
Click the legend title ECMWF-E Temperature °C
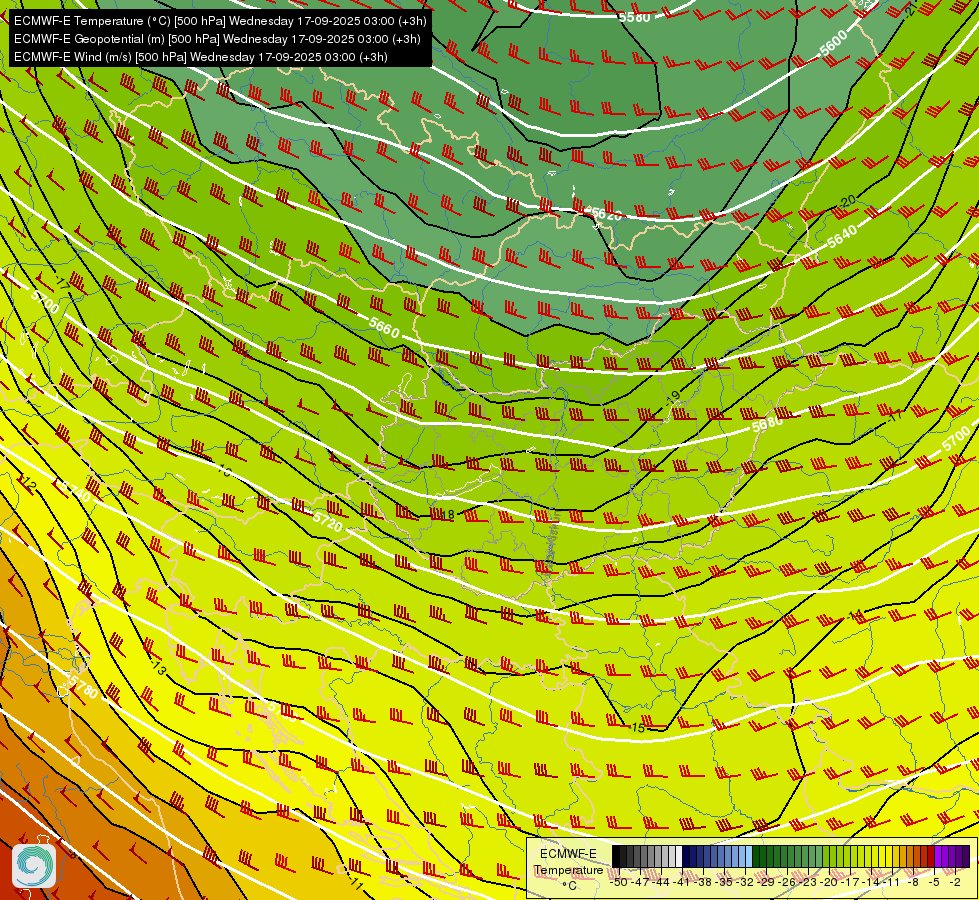click(568, 869)
